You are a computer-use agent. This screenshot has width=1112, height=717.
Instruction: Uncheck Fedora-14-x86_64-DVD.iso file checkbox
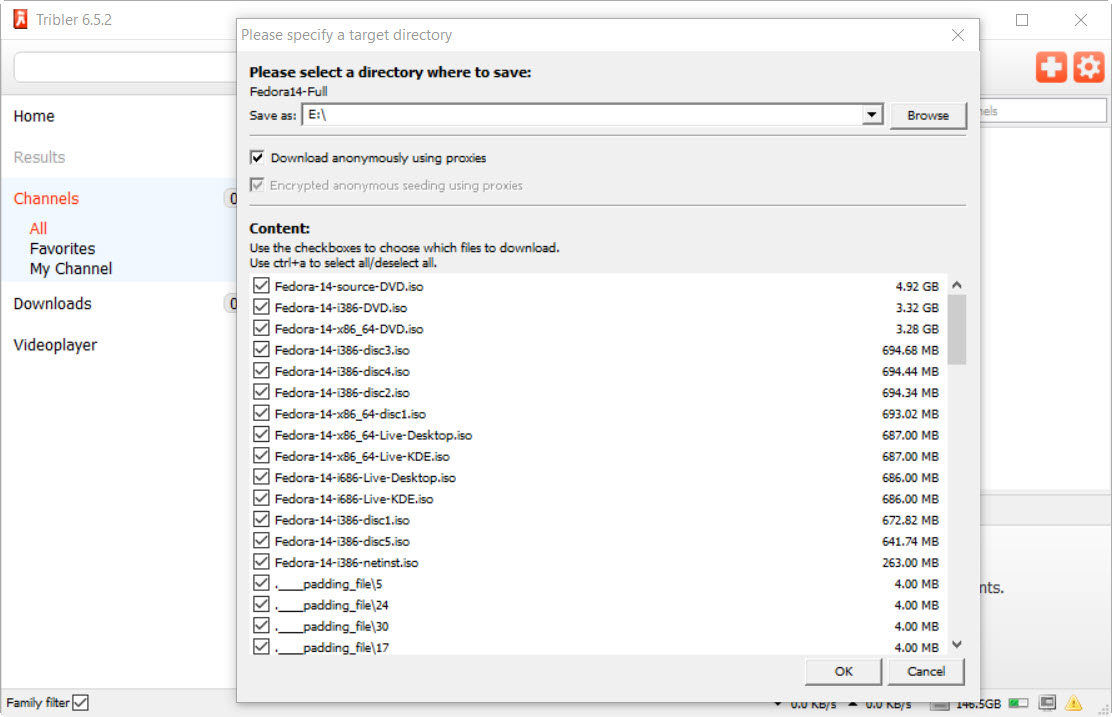pyautogui.click(x=261, y=328)
